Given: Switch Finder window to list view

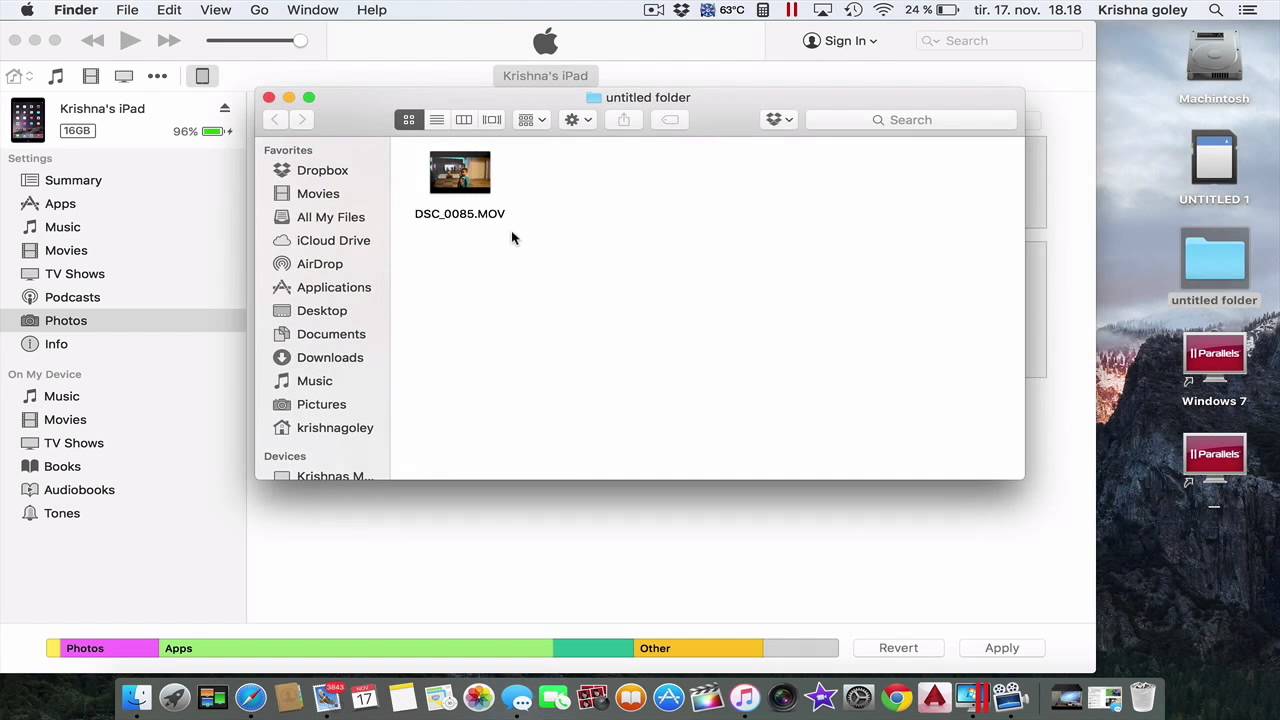Looking at the screenshot, I should pyautogui.click(x=437, y=120).
